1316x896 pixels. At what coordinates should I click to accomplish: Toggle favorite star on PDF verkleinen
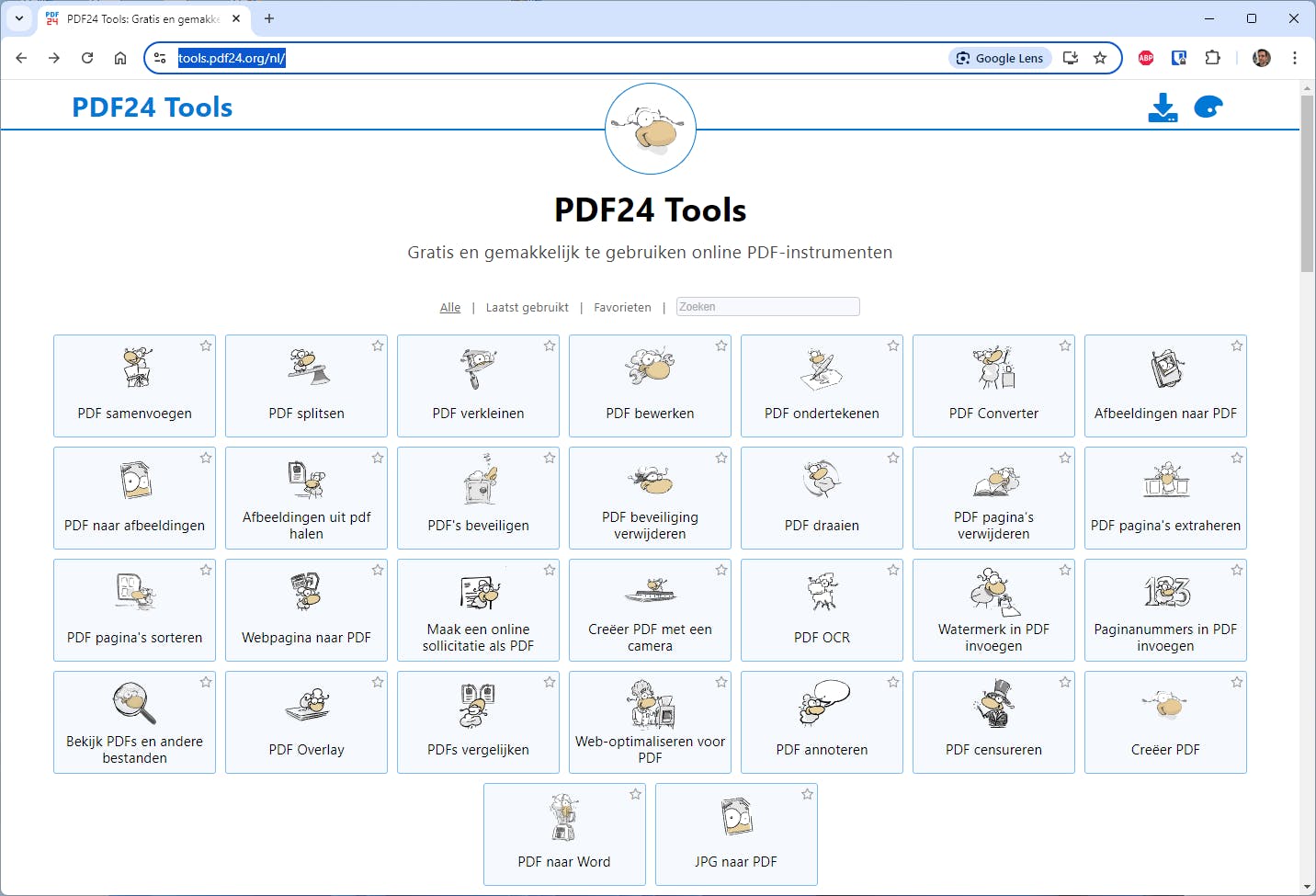[x=550, y=346]
